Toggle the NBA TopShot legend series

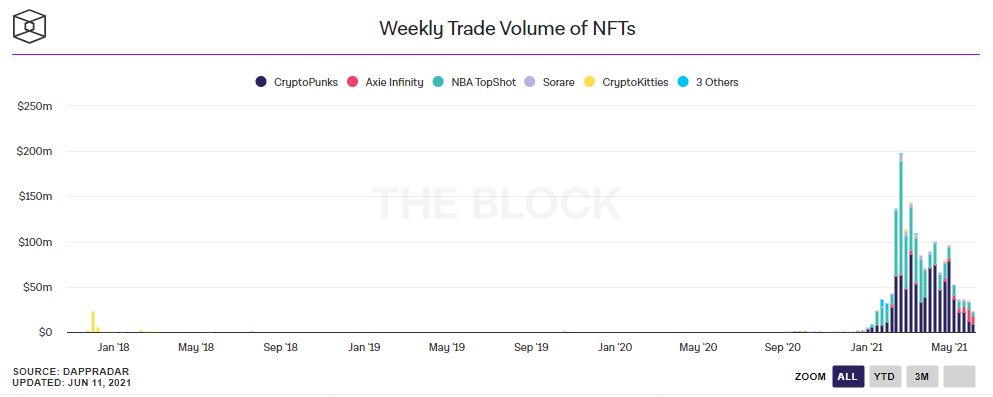click(x=474, y=82)
